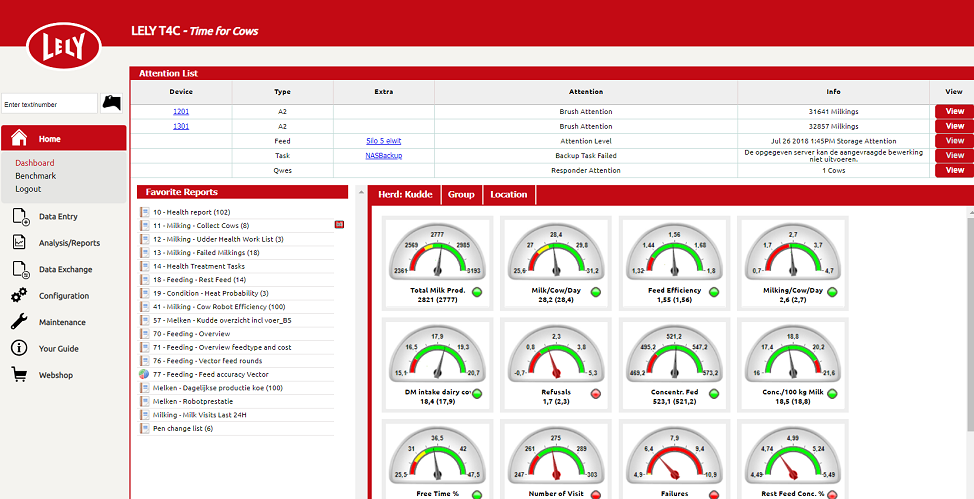Image resolution: width=974 pixels, height=499 pixels.
Task: Open report 76 - Vector feed rounds
Action: point(207,361)
